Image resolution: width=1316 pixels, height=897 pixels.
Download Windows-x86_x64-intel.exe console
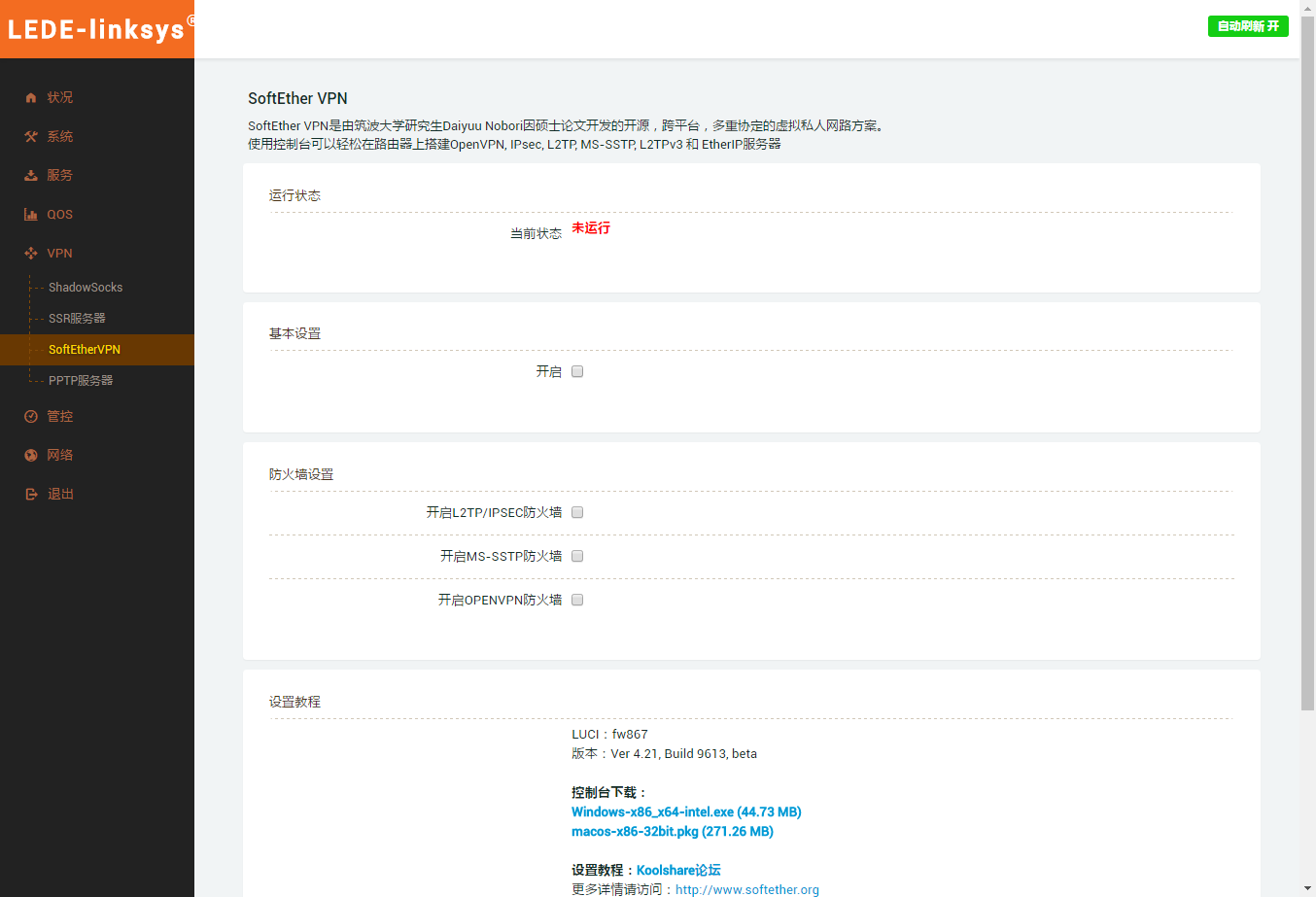[686, 812]
